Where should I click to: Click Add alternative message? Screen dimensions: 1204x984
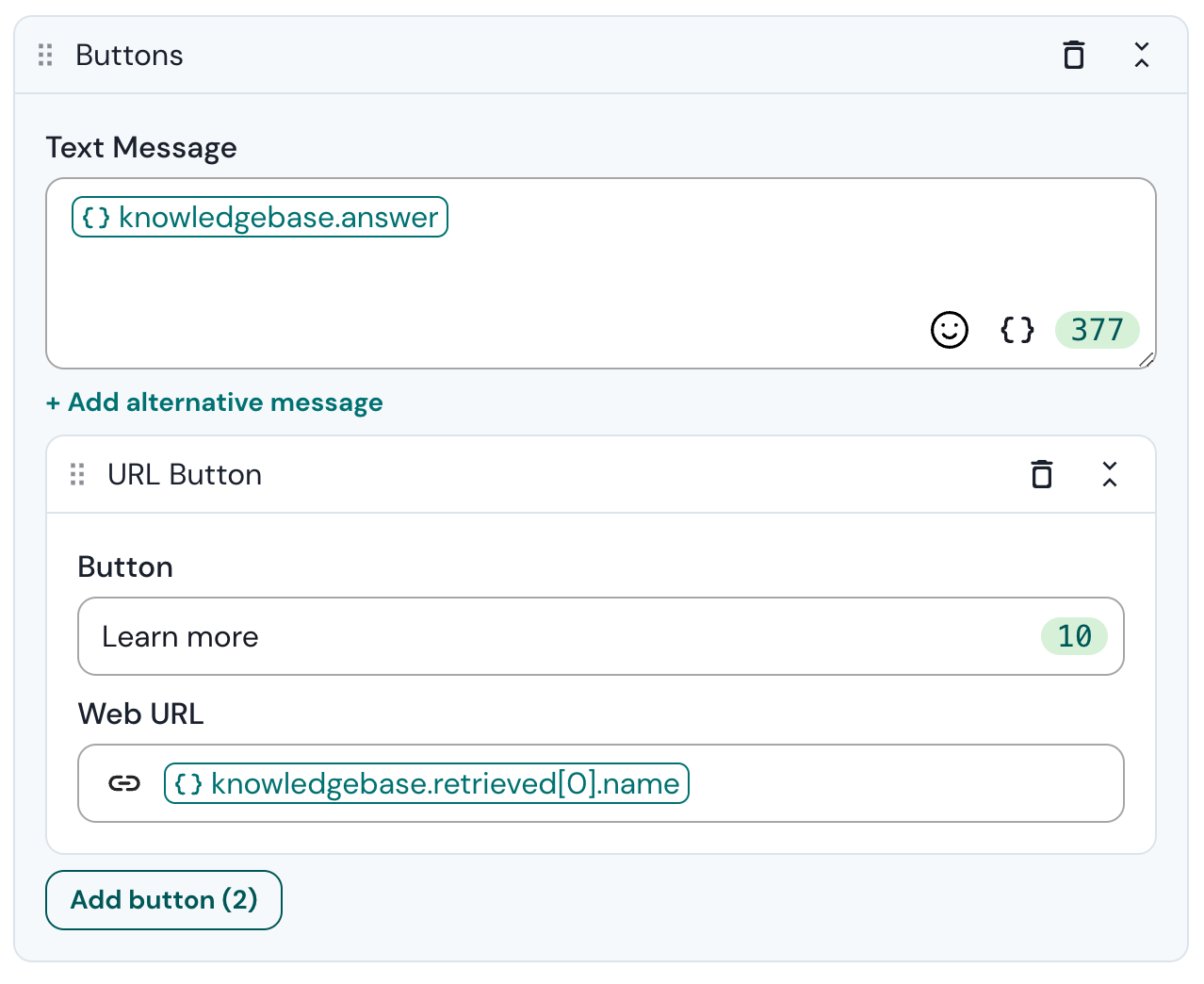(x=214, y=402)
